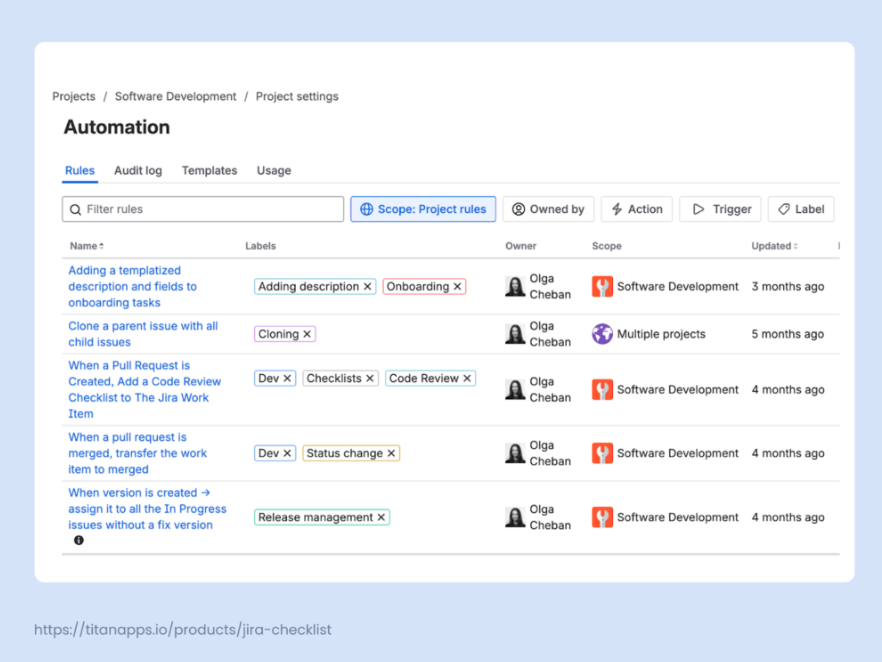Remove the Cloning label tag
Viewport: 882px width, 662px height.
307,334
